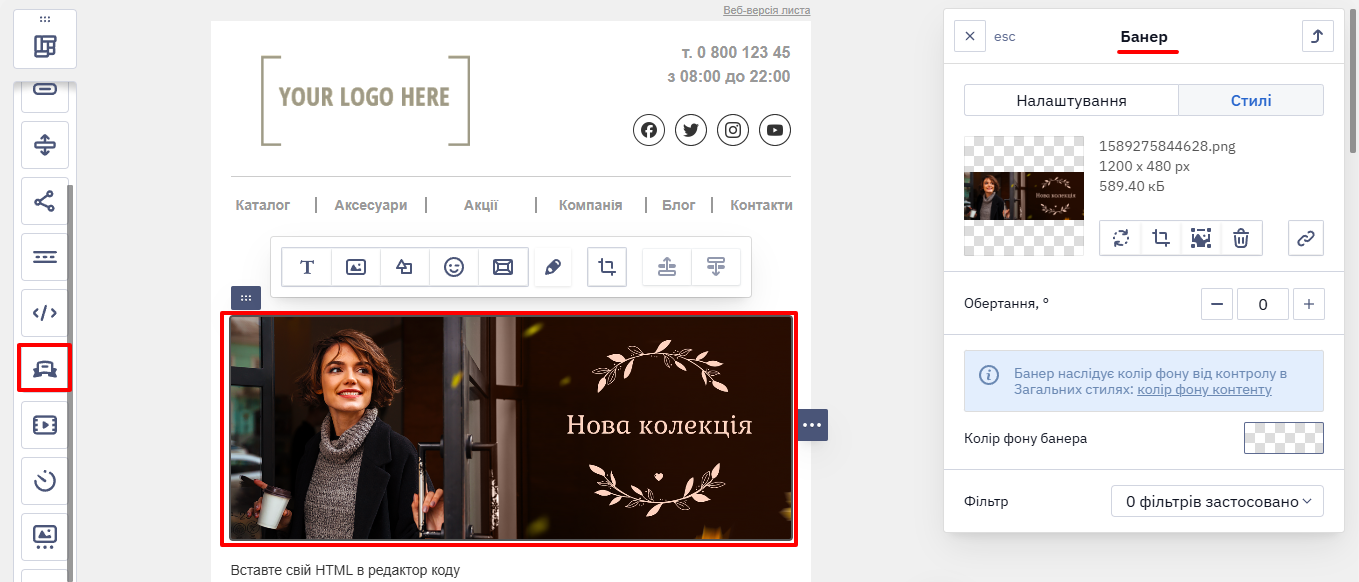Select the Video block icon in sidebar
Image resolution: width=1359 pixels, height=582 pixels.
tap(45, 425)
